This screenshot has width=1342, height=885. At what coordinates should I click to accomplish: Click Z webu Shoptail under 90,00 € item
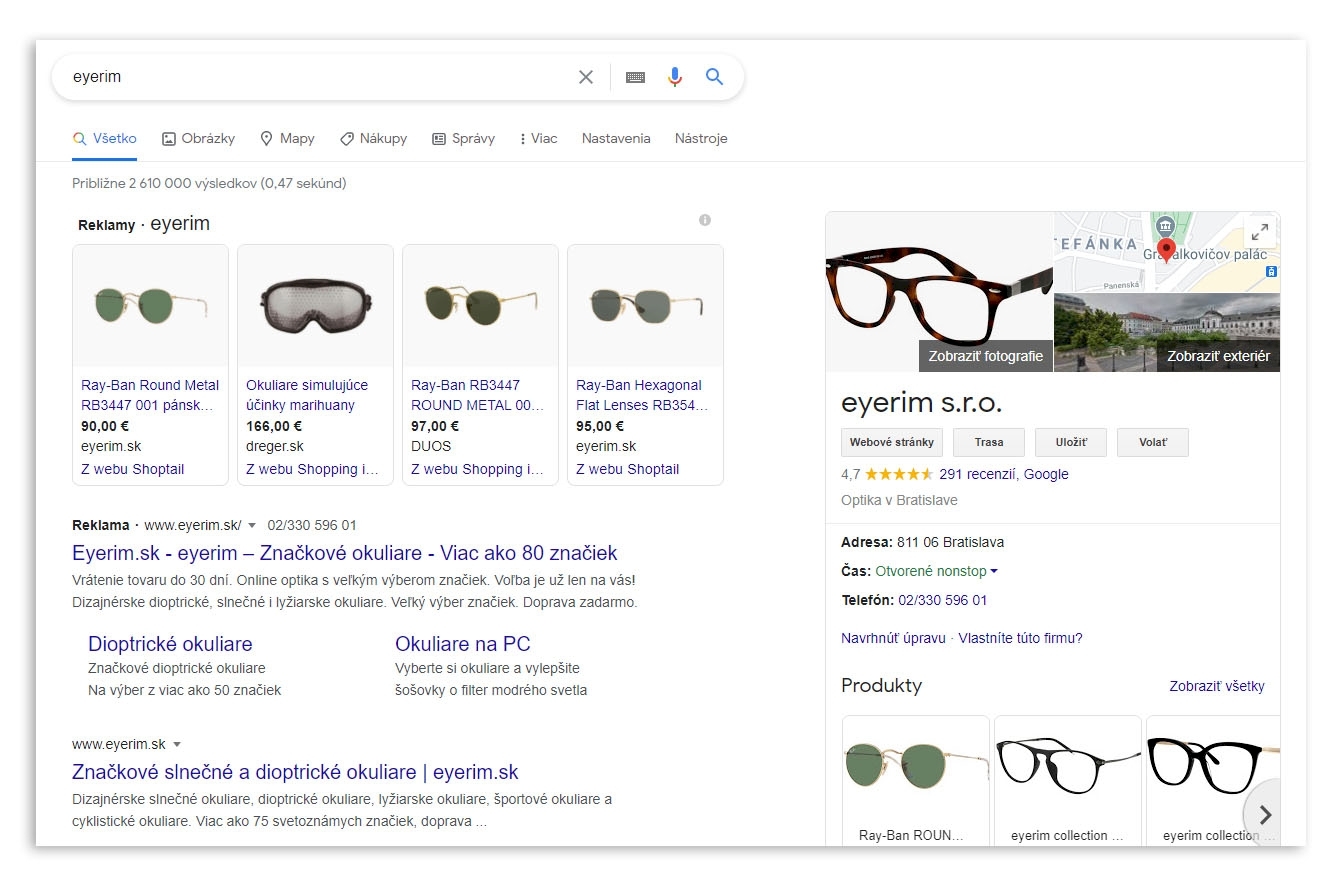(x=133, y=470)
